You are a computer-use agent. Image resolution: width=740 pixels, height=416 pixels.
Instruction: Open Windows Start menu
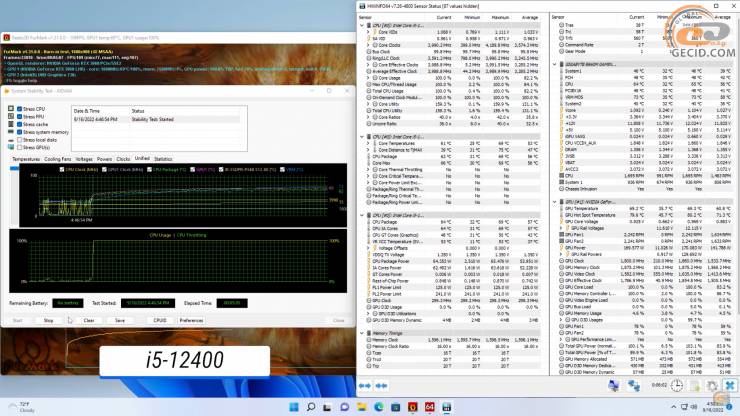point(294,407)
